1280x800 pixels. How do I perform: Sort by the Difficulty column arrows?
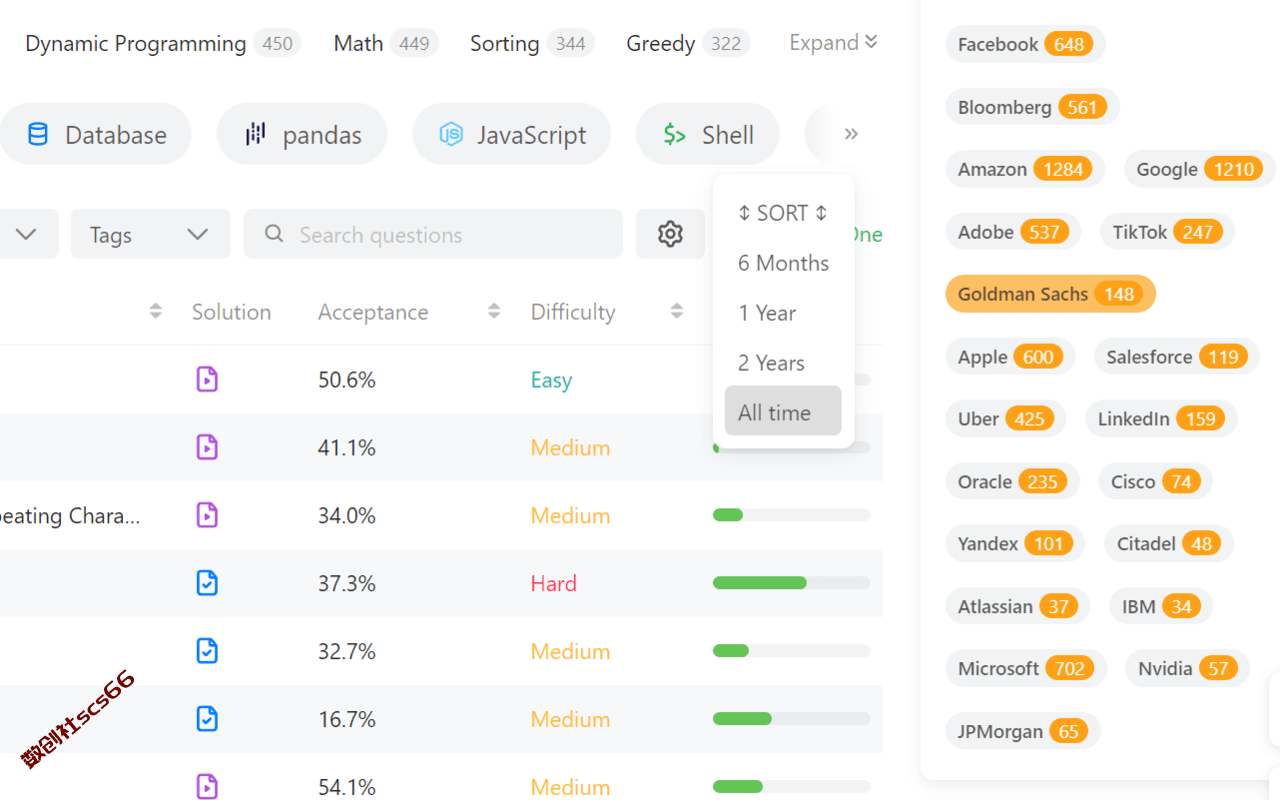[x=677, y=312]
